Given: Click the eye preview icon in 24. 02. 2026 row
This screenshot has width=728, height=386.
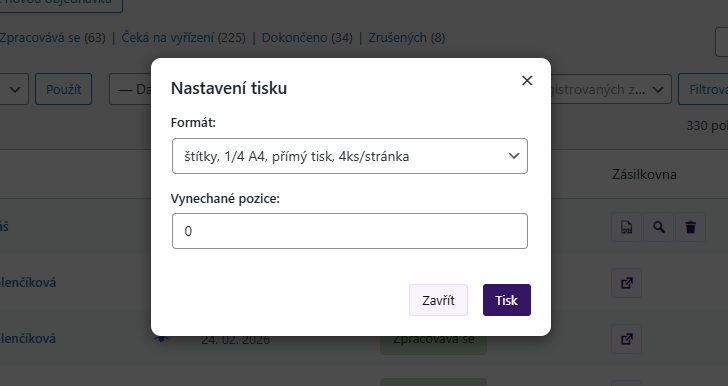Looking at the screenshot, I should pyautogui.click(x=162, y=339).
